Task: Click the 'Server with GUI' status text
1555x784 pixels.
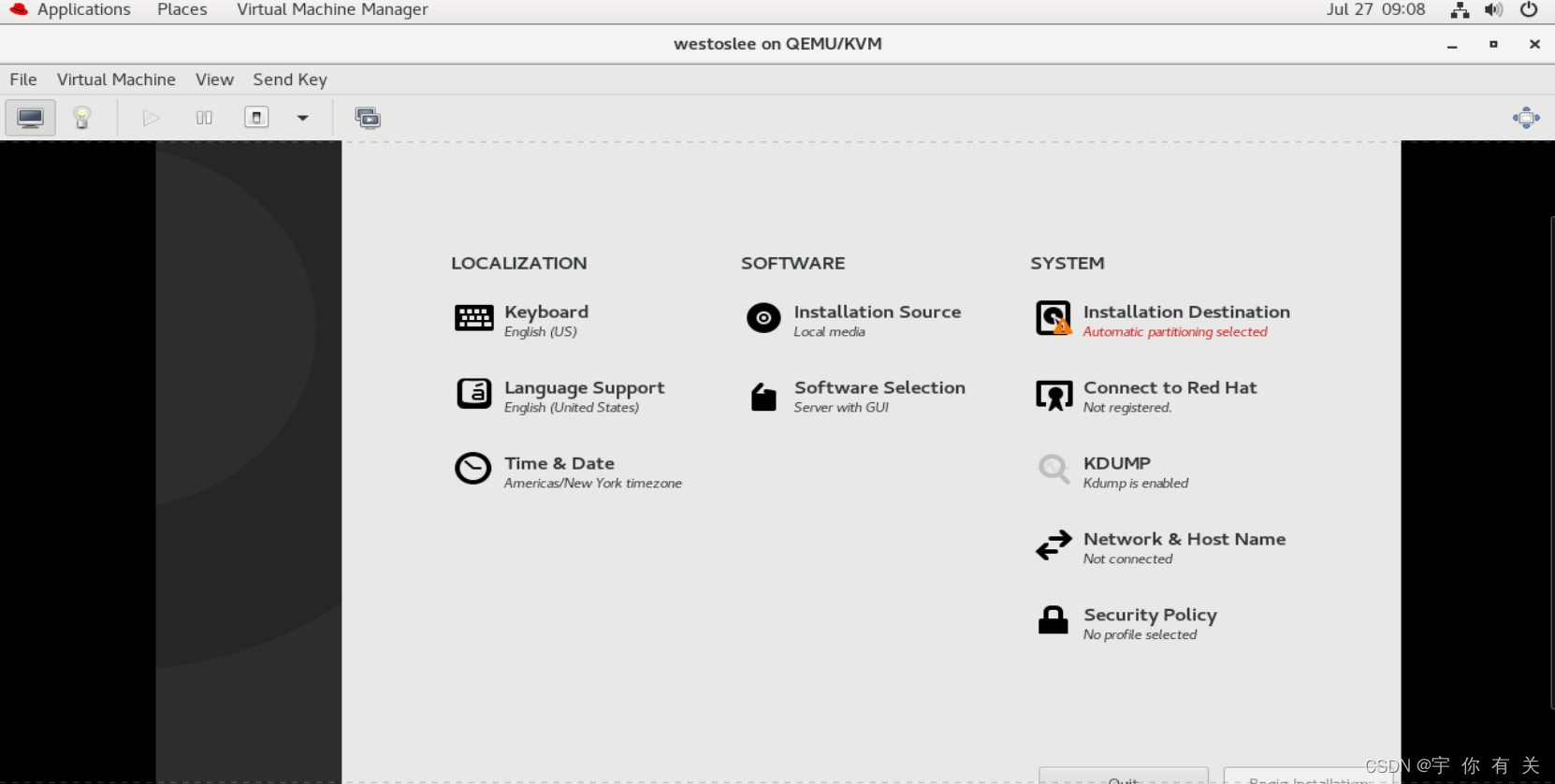Action: [841, 408]
